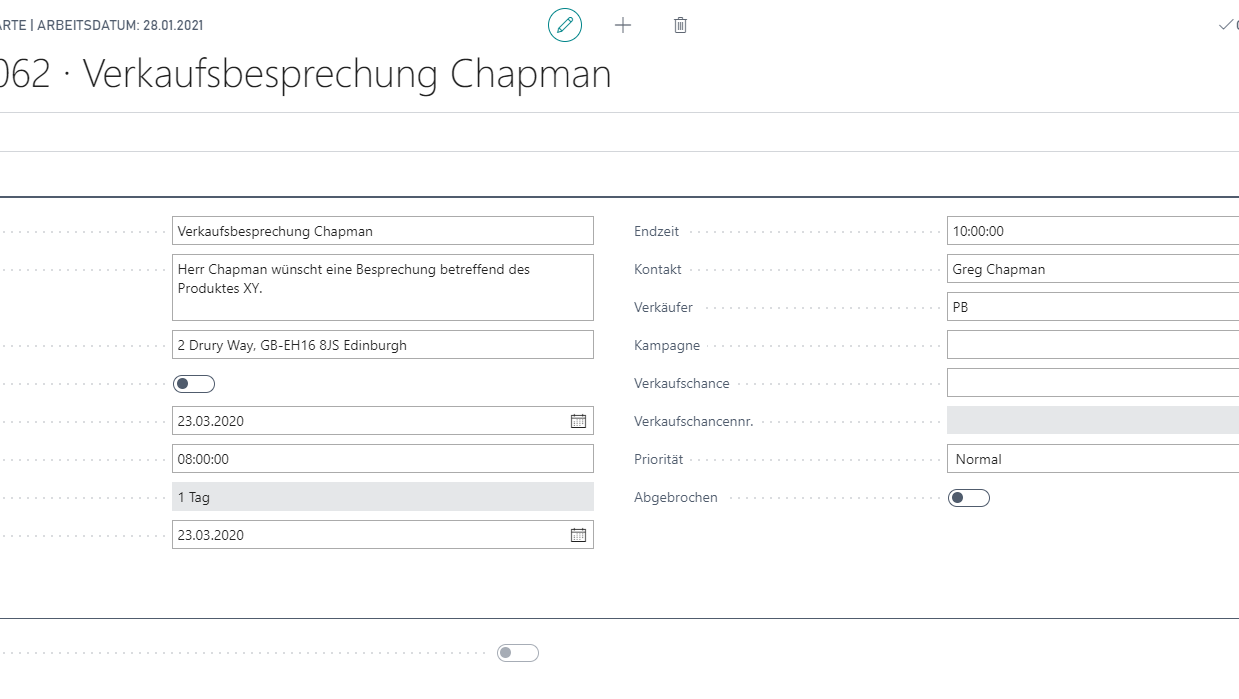Click the Verkaufsbesprechung Chapman description input field

pos(382,231)
